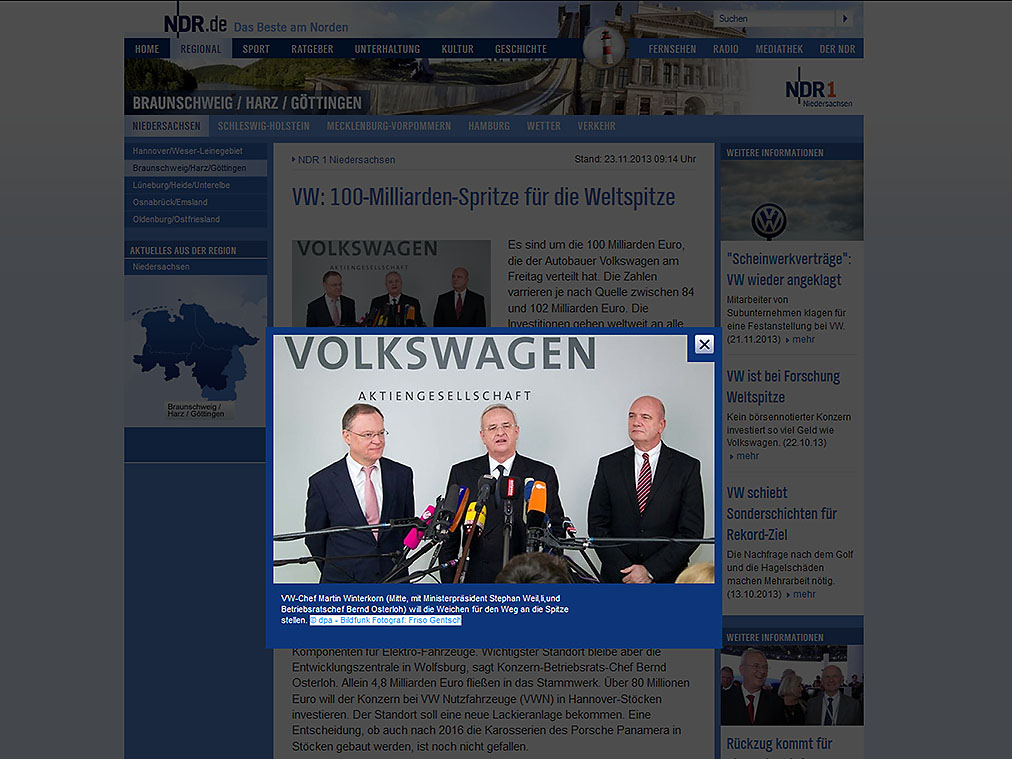Click mehr after the 21.11.2013 teaser
1012x759 pixels.
[x=804, y=339]
